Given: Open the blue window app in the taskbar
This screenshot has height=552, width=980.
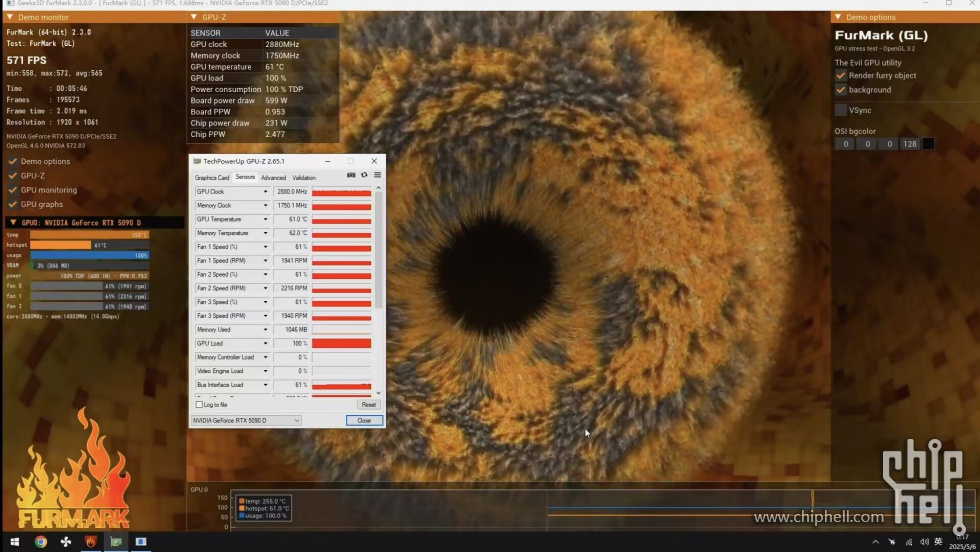Looking at the screenshot, I should [141, 541].
